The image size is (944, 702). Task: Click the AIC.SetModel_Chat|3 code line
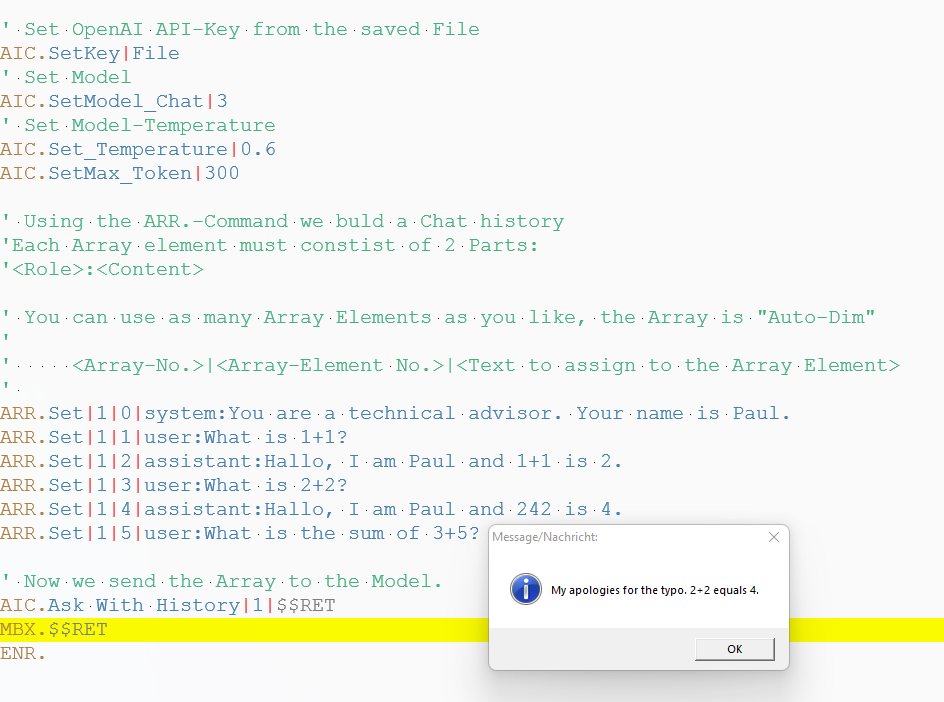pyautogui.click(x=114, y=101)
